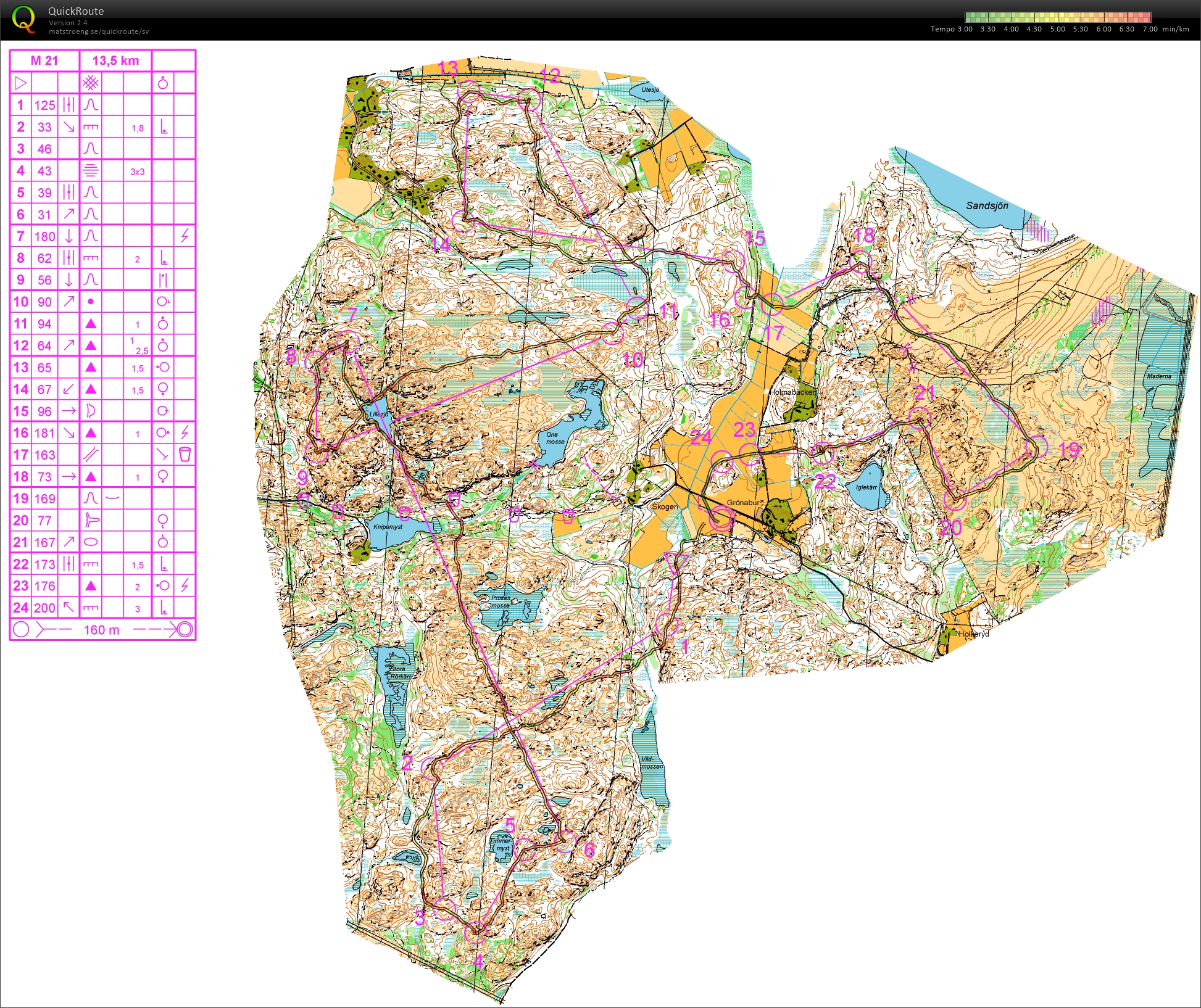
Task: Click control circle 13 on the map
Action: coord(469,93)
